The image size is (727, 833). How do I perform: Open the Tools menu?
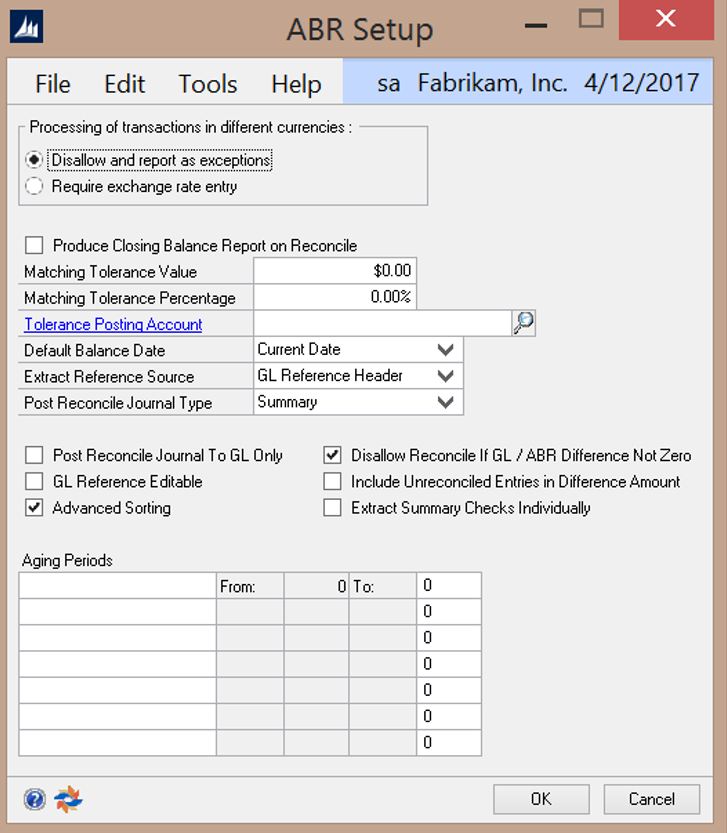pos(208,84)
